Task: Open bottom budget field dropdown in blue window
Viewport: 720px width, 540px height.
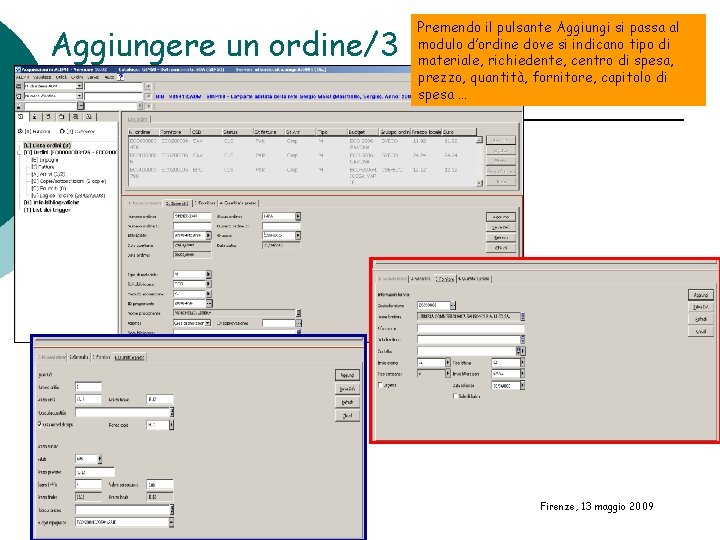Action: tap(171, 522)
